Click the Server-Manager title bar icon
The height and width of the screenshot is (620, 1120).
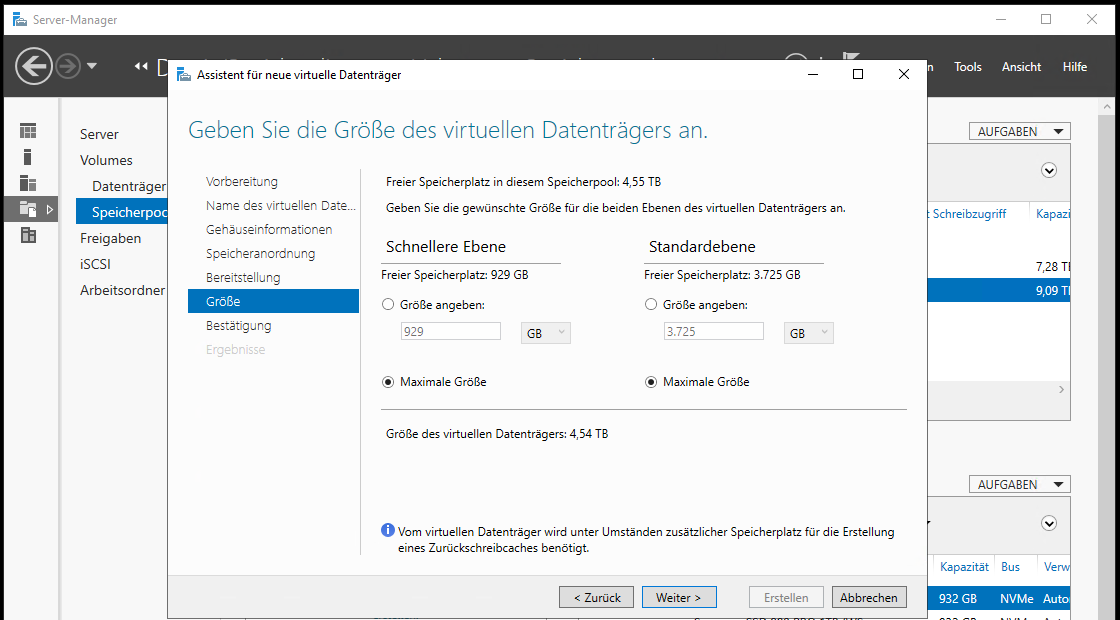click(x=19, y=19)
